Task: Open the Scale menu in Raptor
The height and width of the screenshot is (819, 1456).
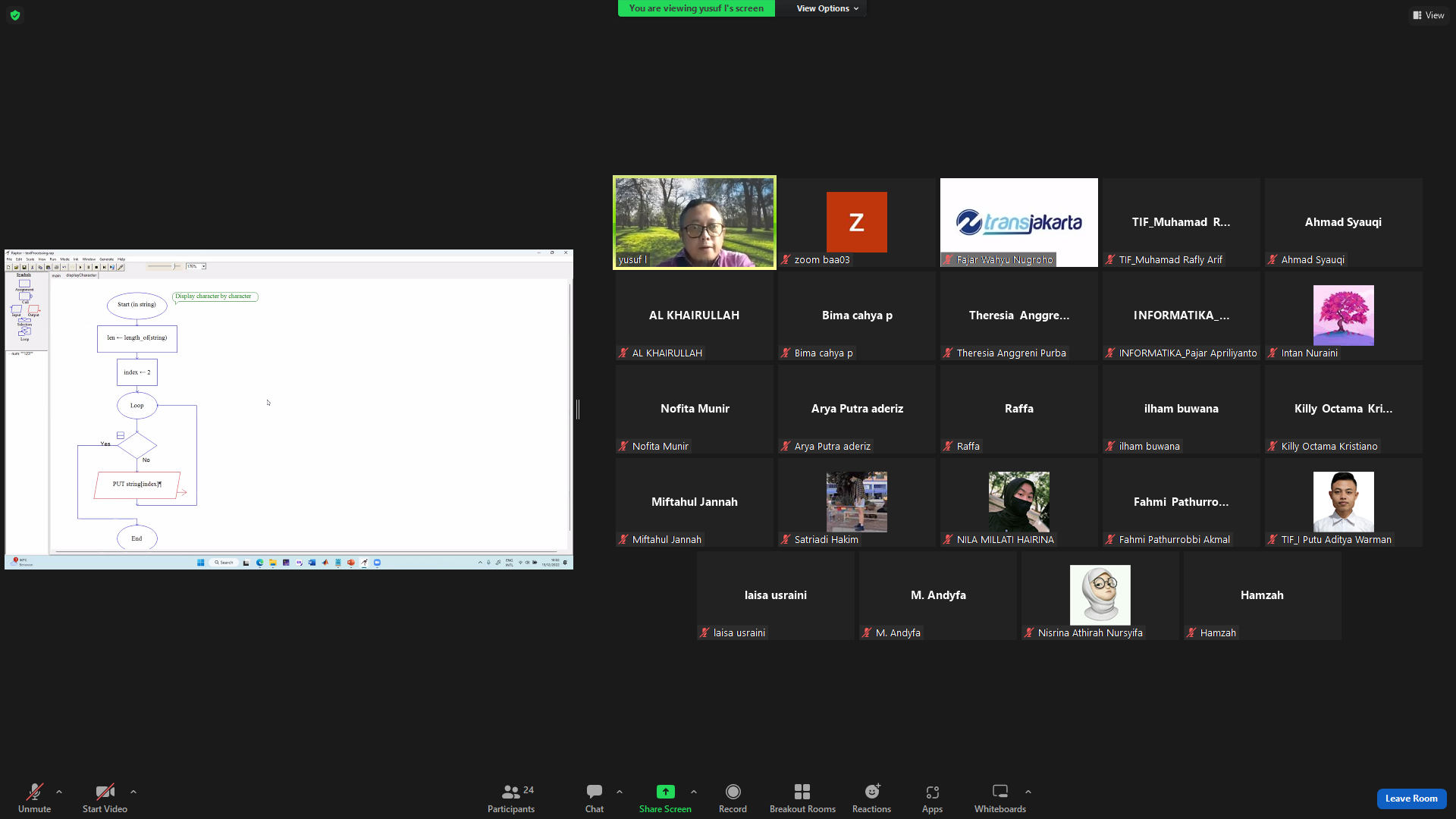Action: (30, 259)
